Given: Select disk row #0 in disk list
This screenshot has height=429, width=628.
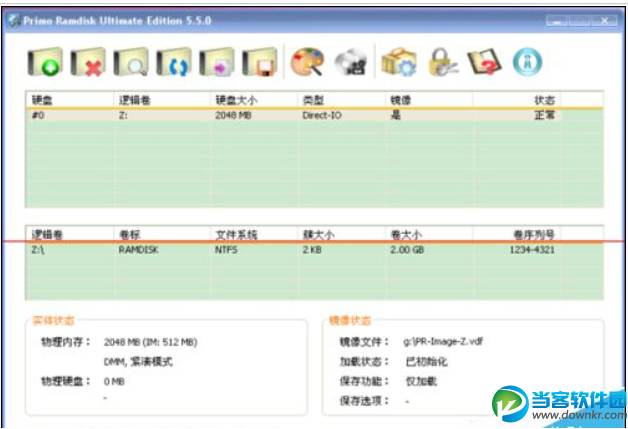Looking at the screenshot, I should click(314, 115).
